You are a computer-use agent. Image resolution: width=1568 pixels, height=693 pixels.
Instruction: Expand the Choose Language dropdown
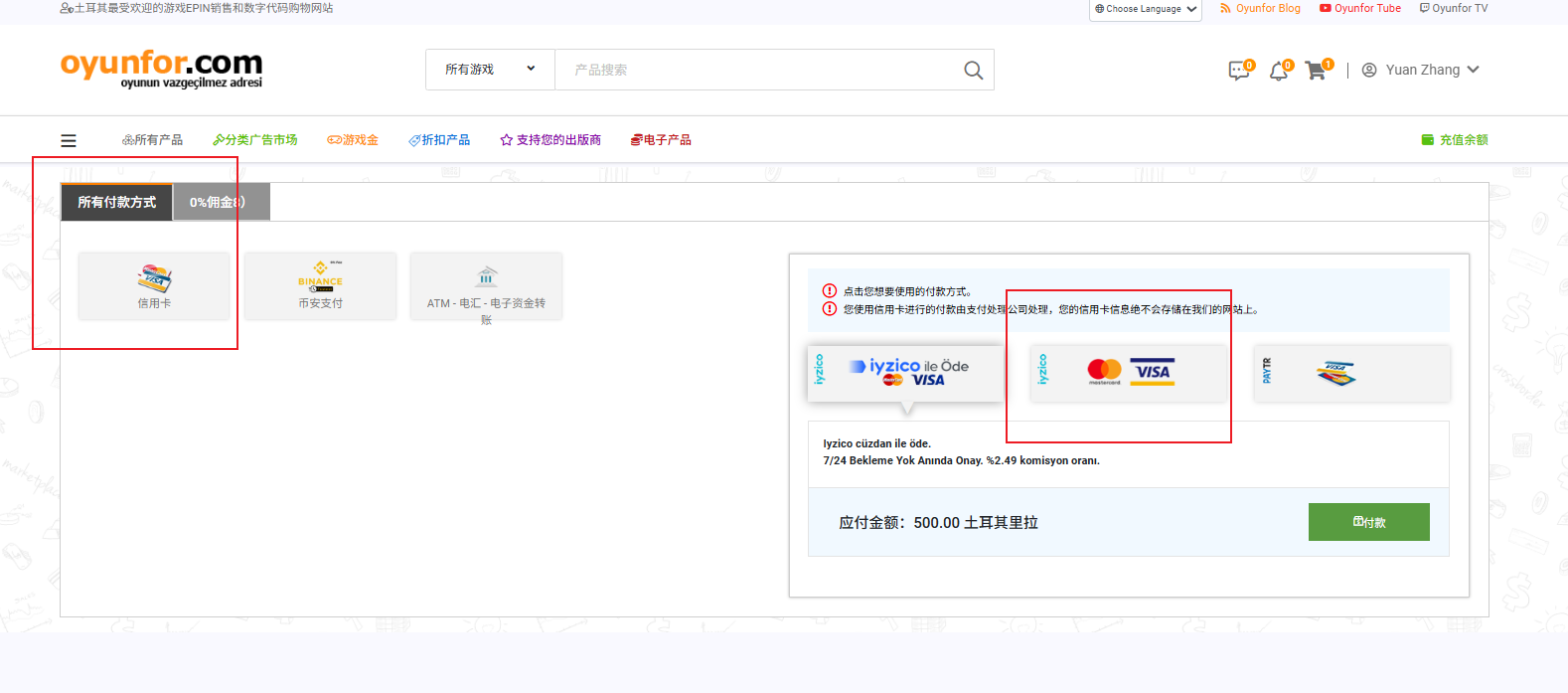1146,9
